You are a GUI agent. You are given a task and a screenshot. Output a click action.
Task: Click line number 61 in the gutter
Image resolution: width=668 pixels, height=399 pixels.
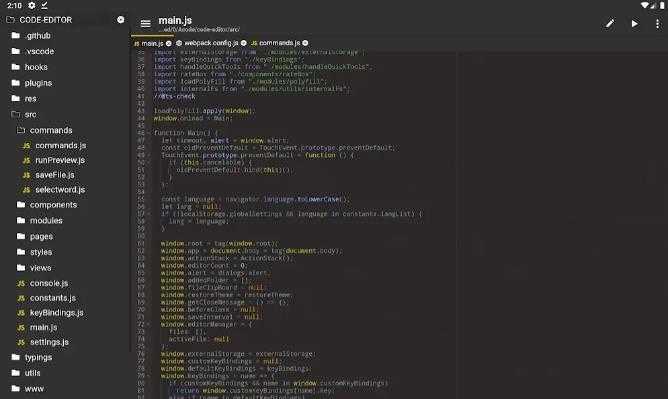pos(141,244)
